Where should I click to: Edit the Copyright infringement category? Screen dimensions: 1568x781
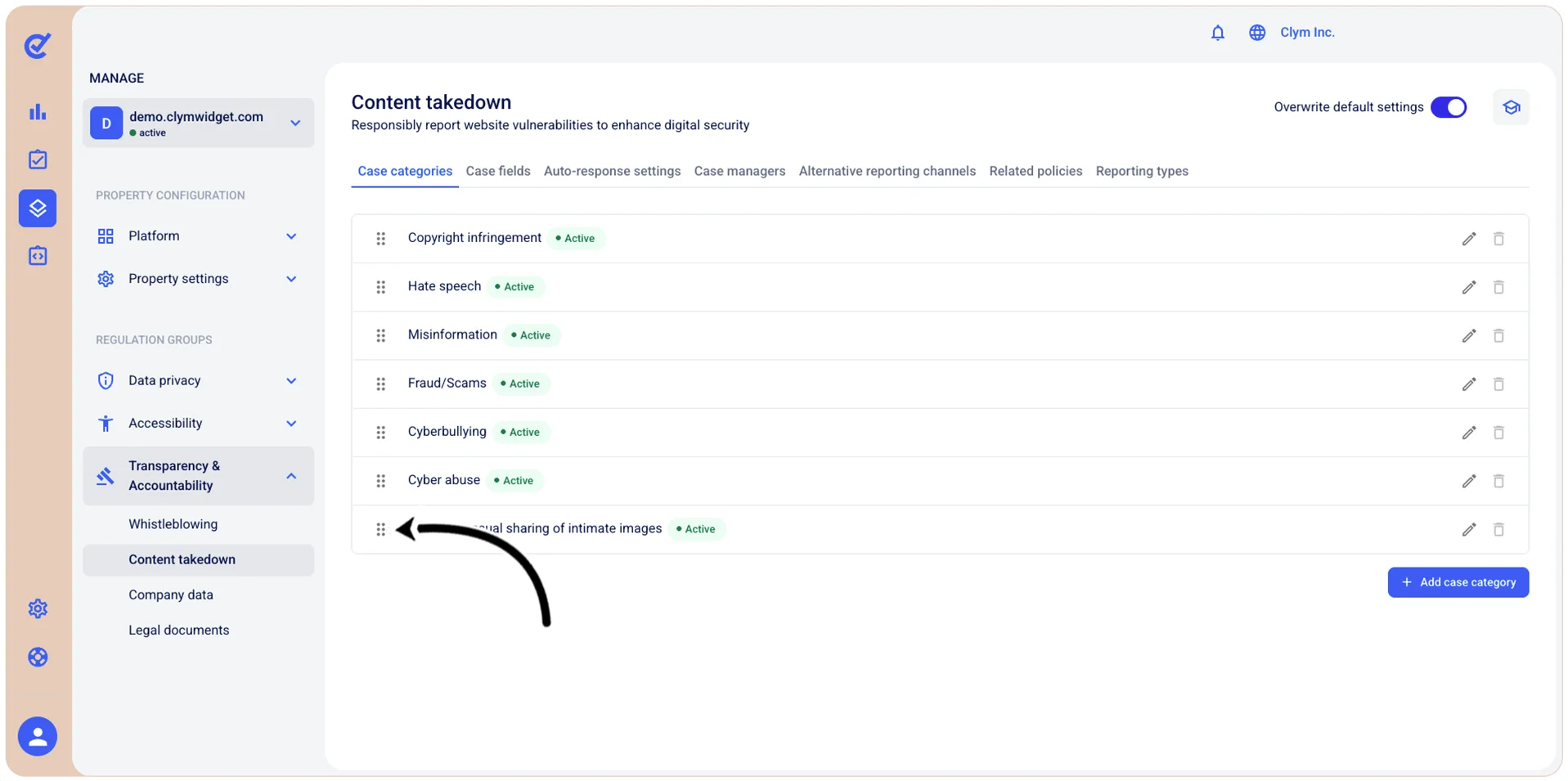[1468, 239]
